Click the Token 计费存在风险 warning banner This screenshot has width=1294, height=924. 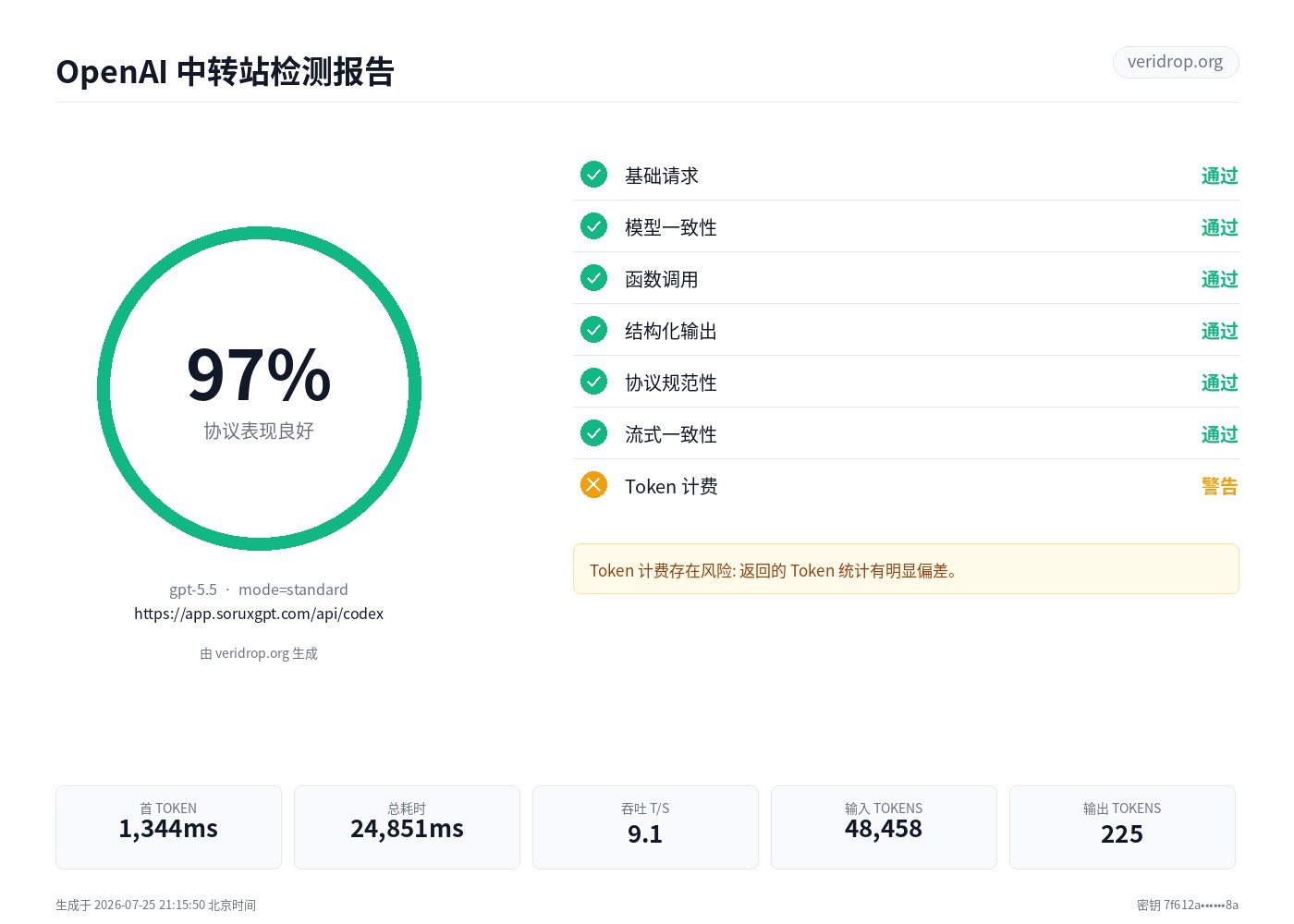pyautogui.click(x=906, y=569)
